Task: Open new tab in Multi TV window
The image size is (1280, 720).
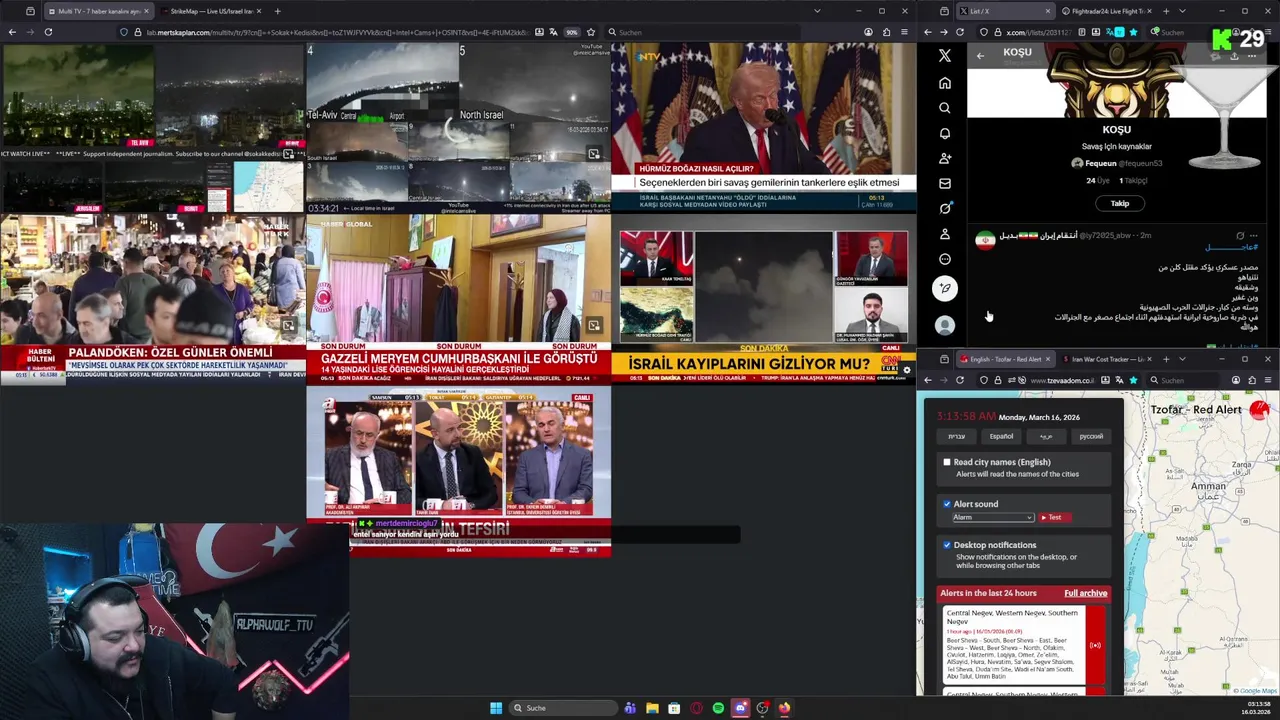Action: coord(277,11)
